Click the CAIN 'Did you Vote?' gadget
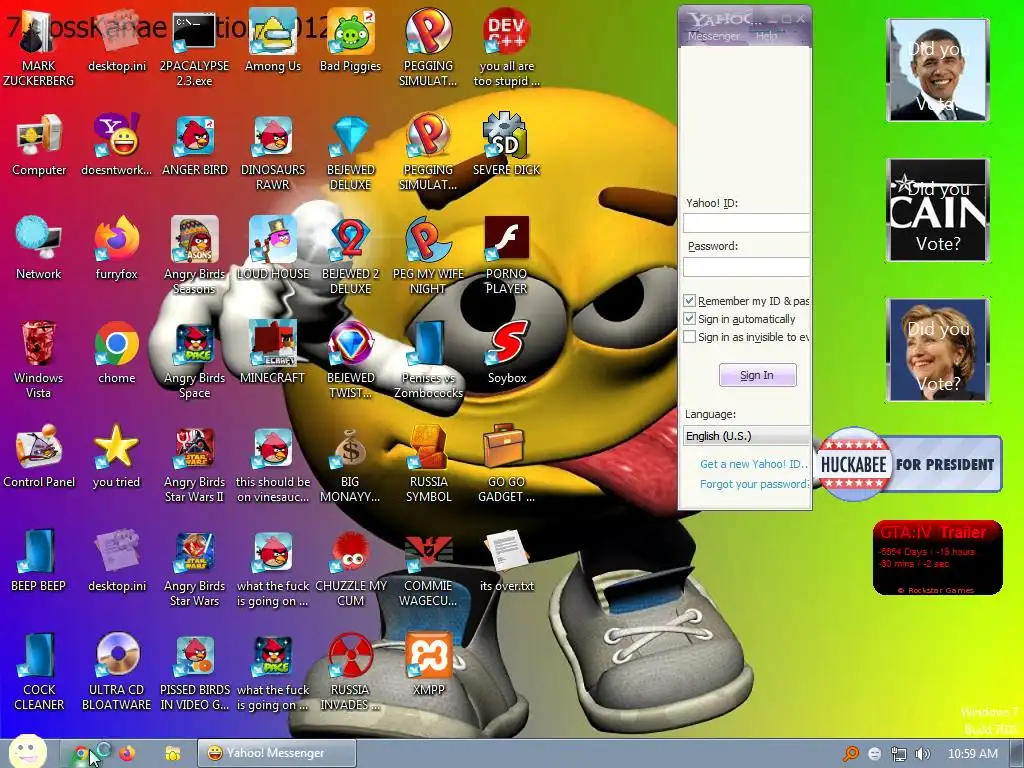The width and height of the screenshot is (1024, 768). (x=938, y=210)
